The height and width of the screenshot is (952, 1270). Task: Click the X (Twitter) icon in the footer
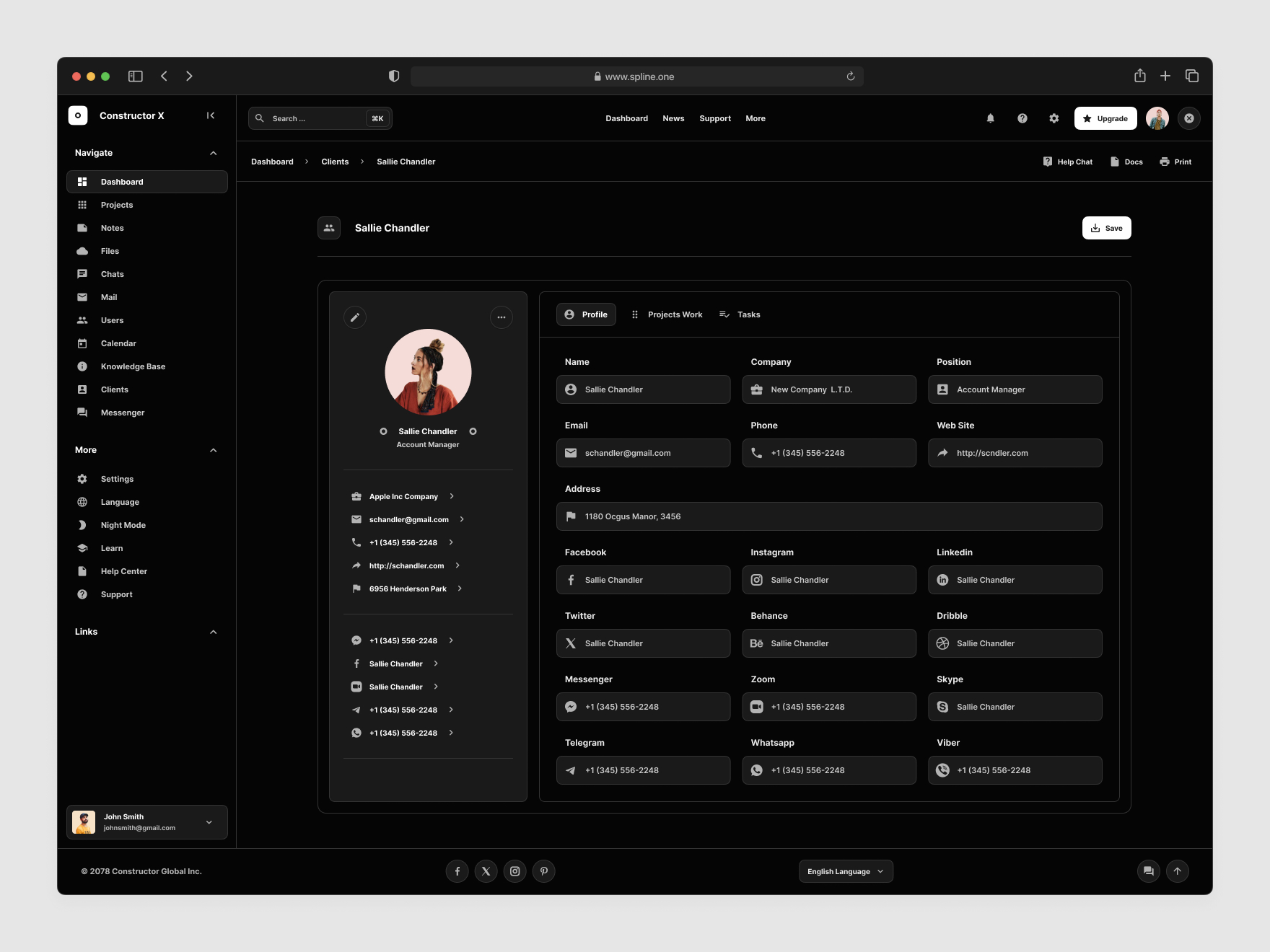pyautogui.click(x=486, y=871)
